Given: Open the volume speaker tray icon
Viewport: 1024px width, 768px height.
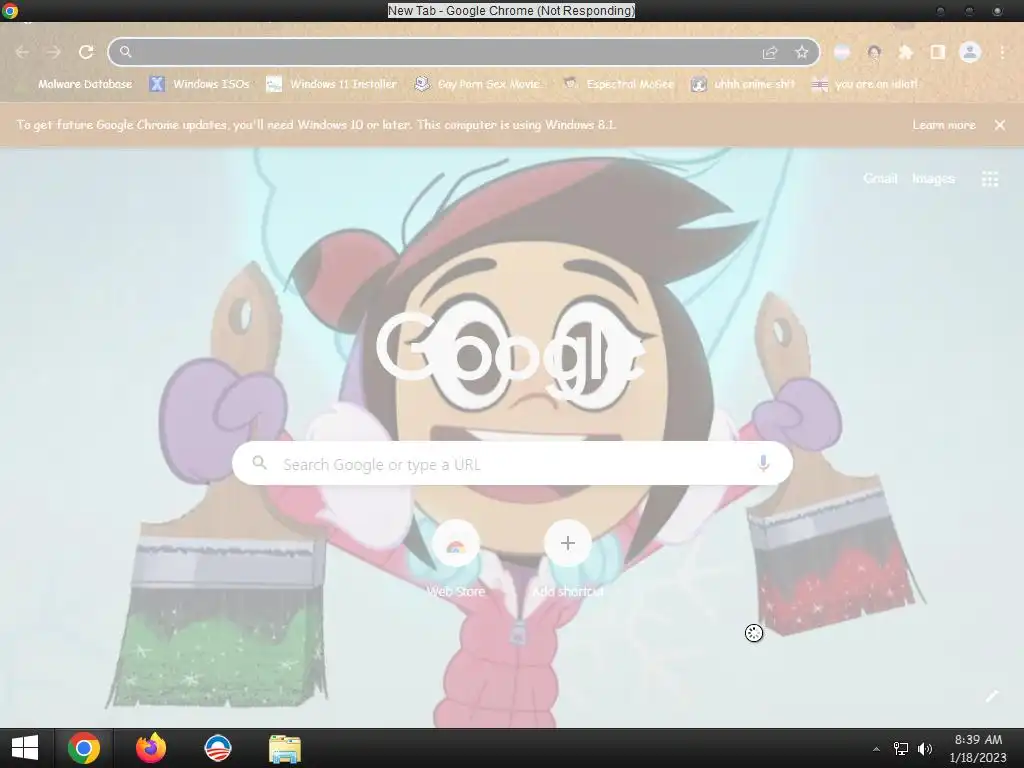Looking at the screenshot, I should (925, 749).
